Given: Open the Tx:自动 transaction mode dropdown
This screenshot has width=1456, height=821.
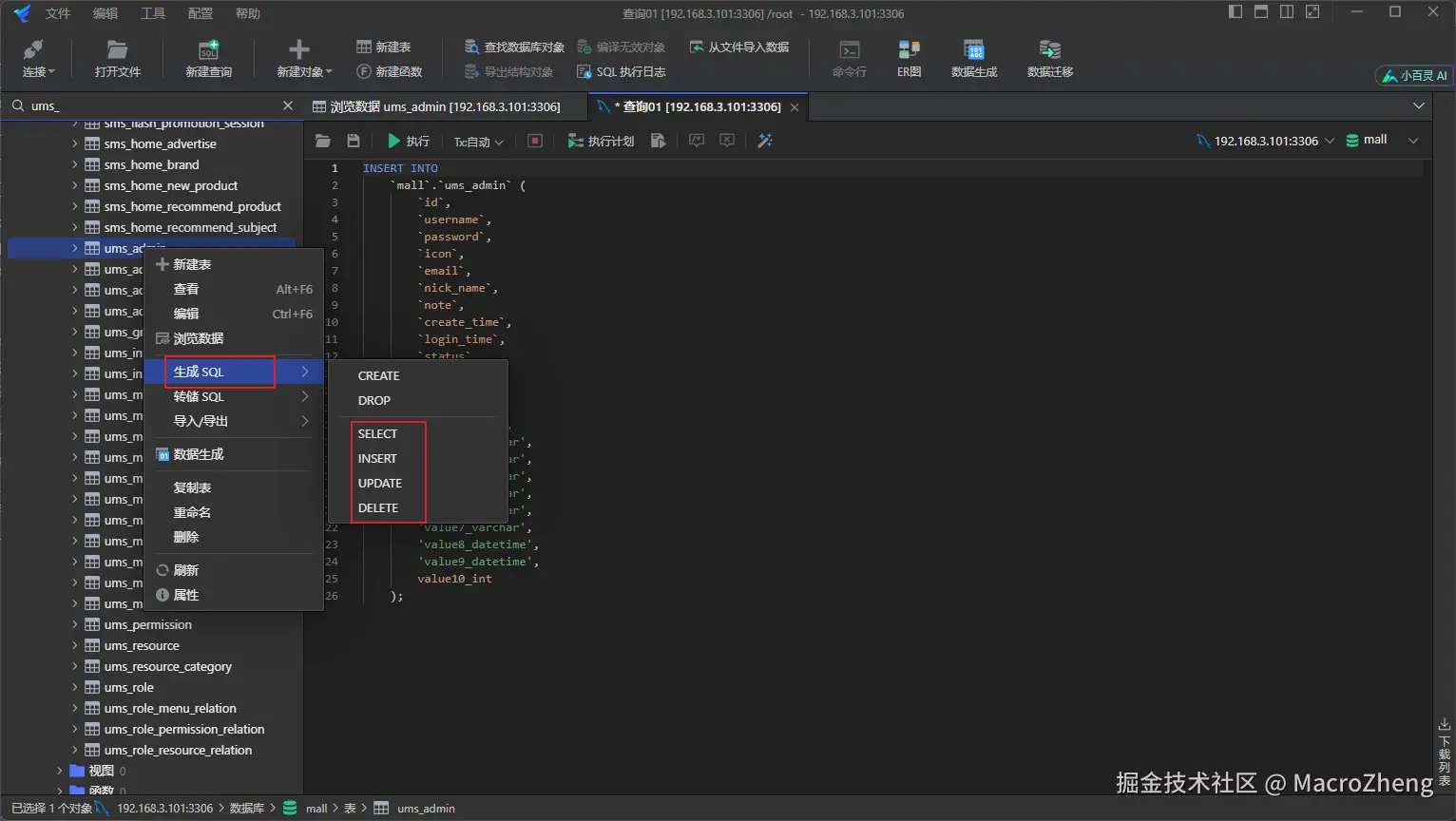Looking at the screenshot, I should coord(478,142).
